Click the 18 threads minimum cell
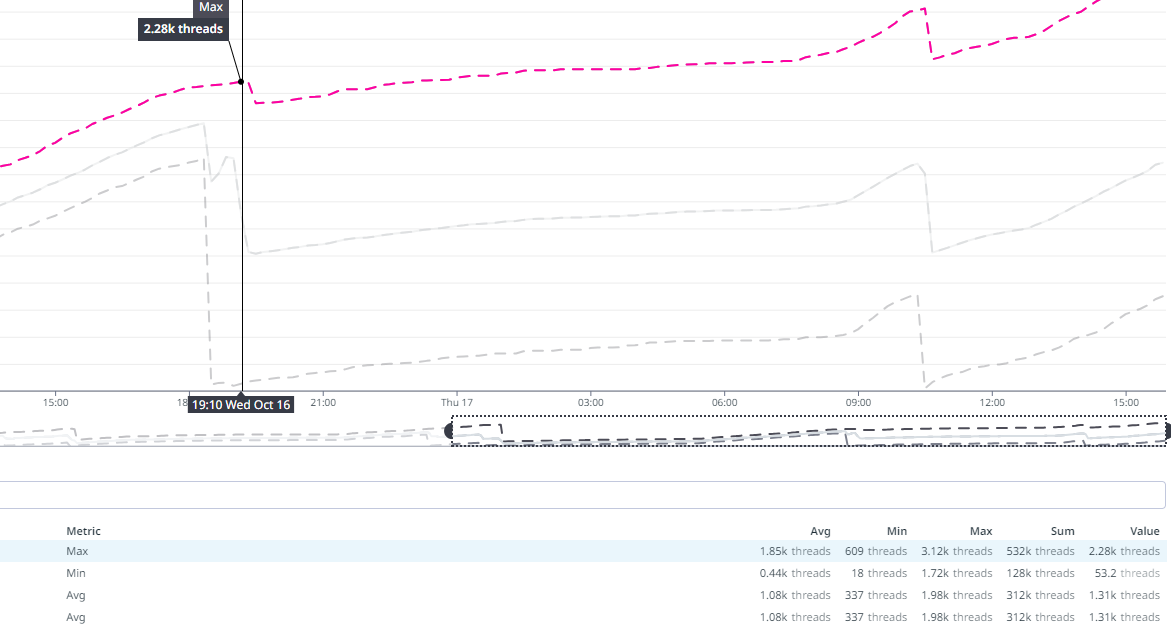1171x641 pixels. tap(879, 573)
